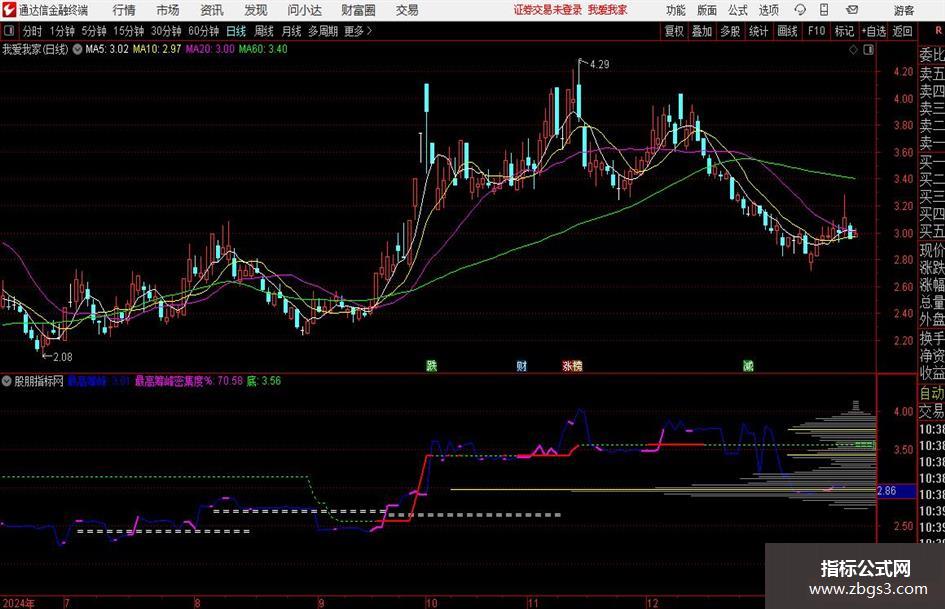This screenshot has height=609, width=945.
Task: Open the customer service headset icon
Action: pos(800,10)
